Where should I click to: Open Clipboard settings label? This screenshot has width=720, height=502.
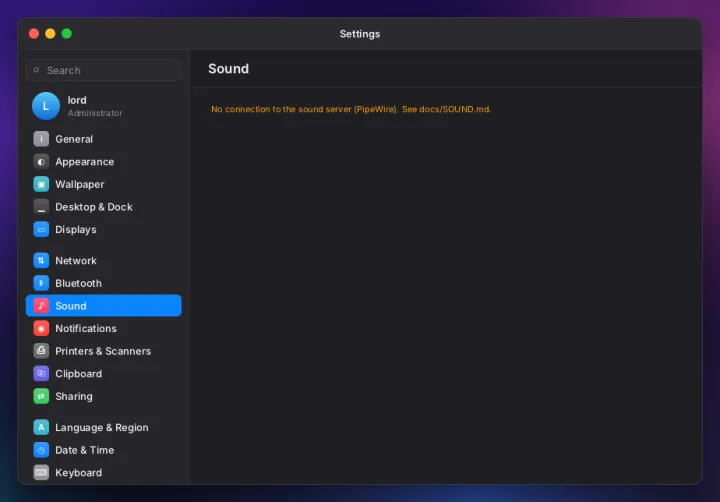[79, 374]
